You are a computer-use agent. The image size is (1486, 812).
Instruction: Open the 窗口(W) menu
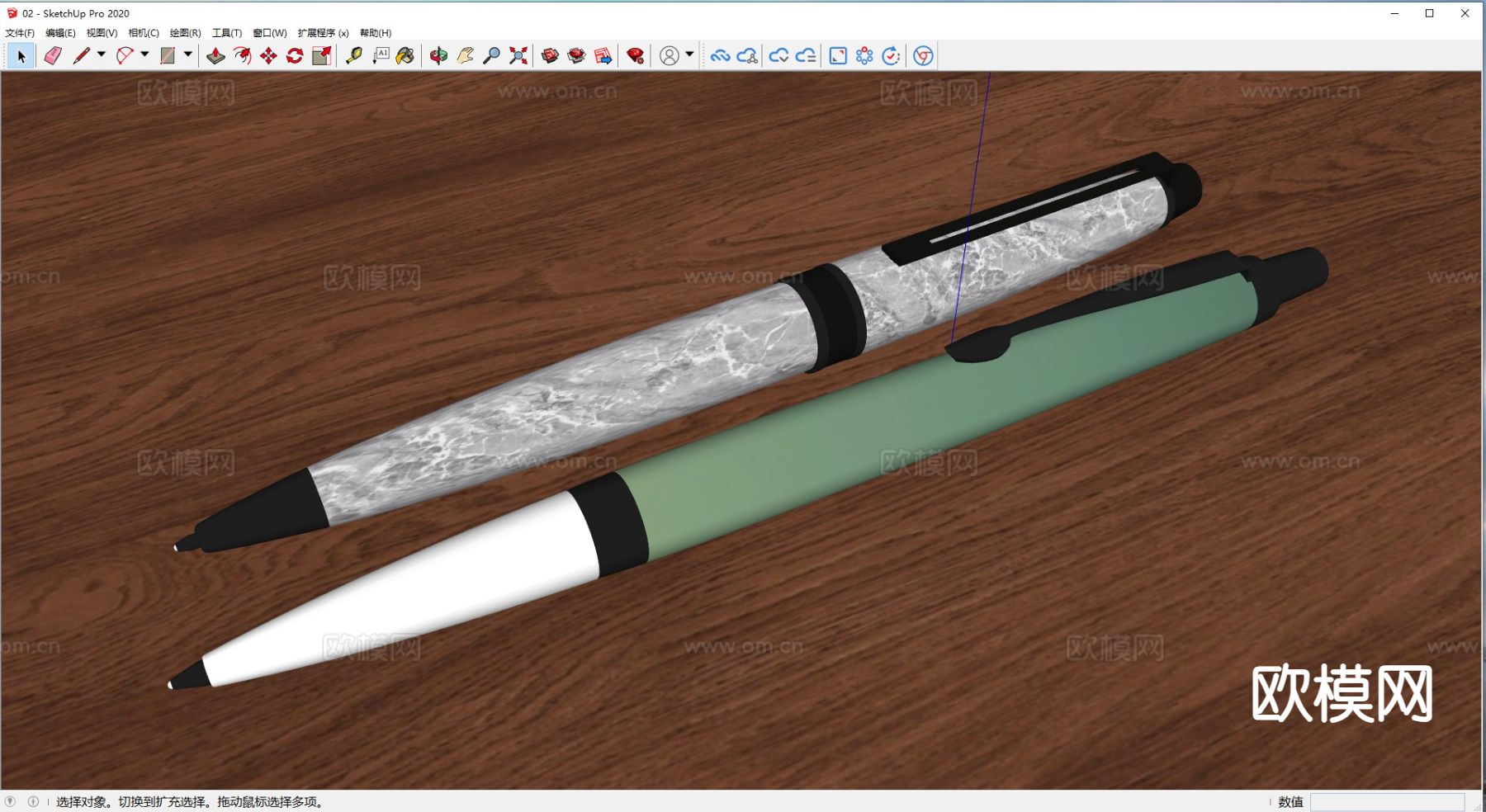(270, 33)
